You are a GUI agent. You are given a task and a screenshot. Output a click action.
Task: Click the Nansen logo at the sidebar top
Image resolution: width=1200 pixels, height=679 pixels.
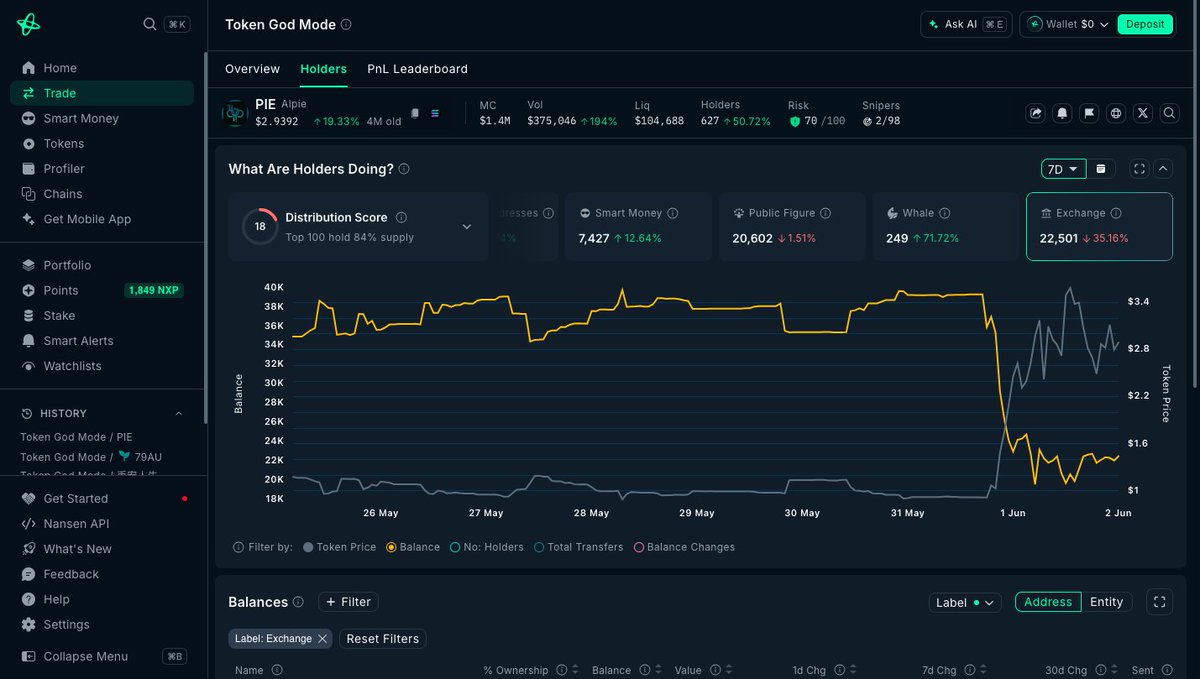28,24
